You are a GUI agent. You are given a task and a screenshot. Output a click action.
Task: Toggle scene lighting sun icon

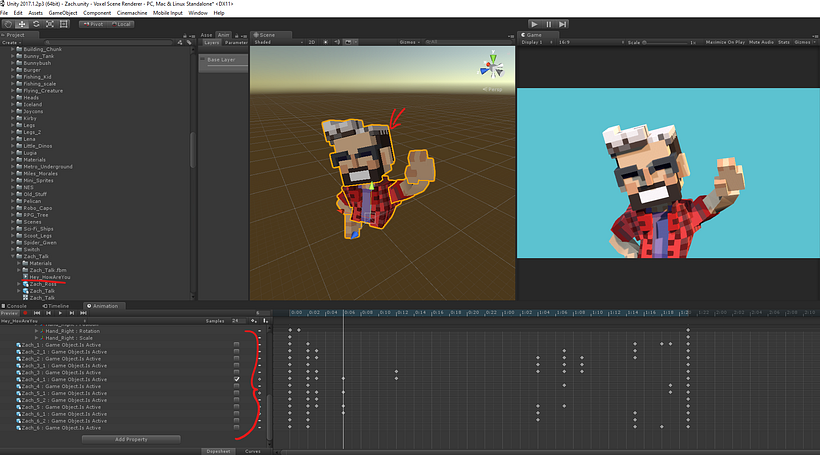pos(325,42)
